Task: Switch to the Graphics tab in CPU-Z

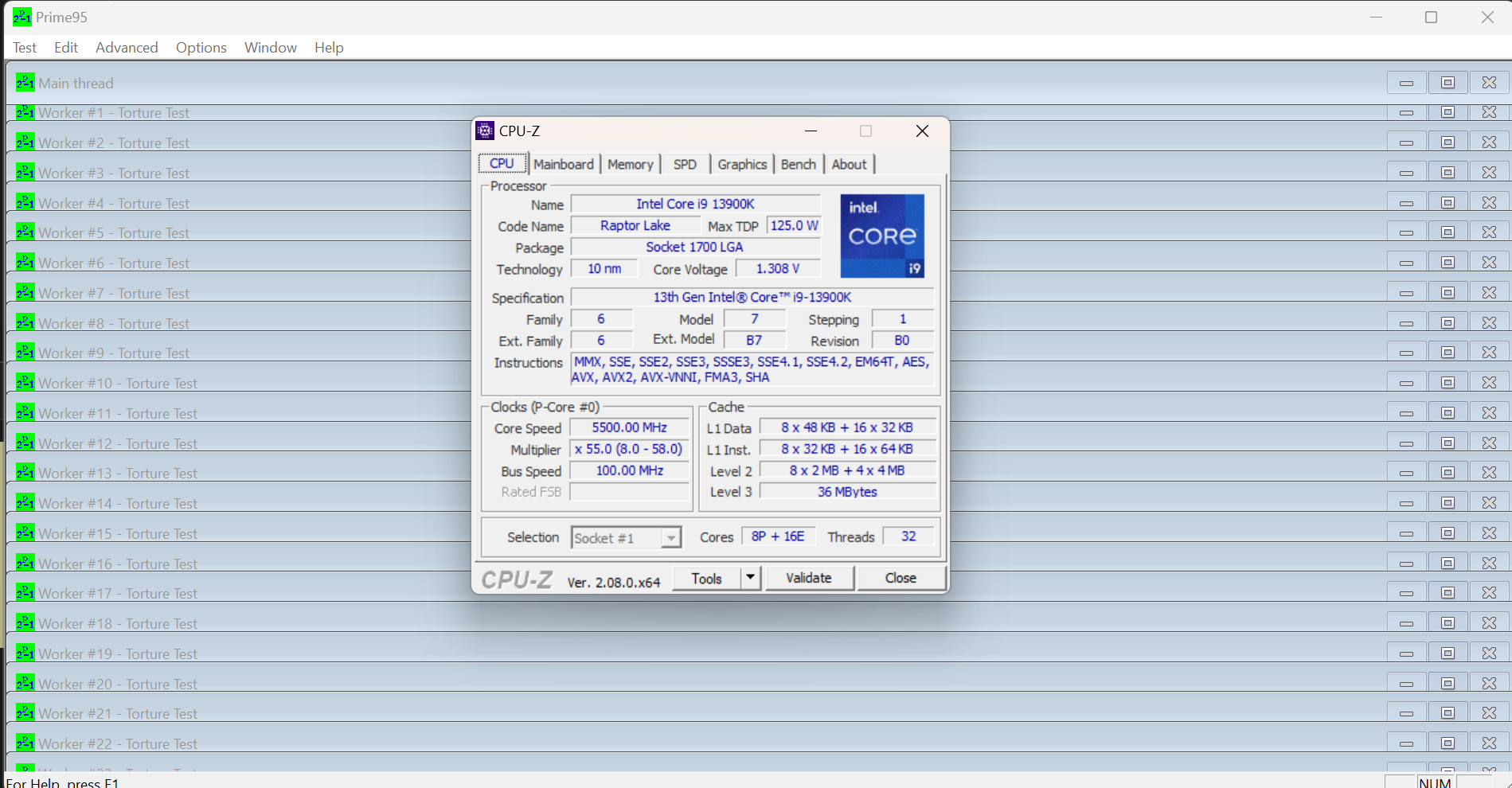Action: tap(742, 164)
